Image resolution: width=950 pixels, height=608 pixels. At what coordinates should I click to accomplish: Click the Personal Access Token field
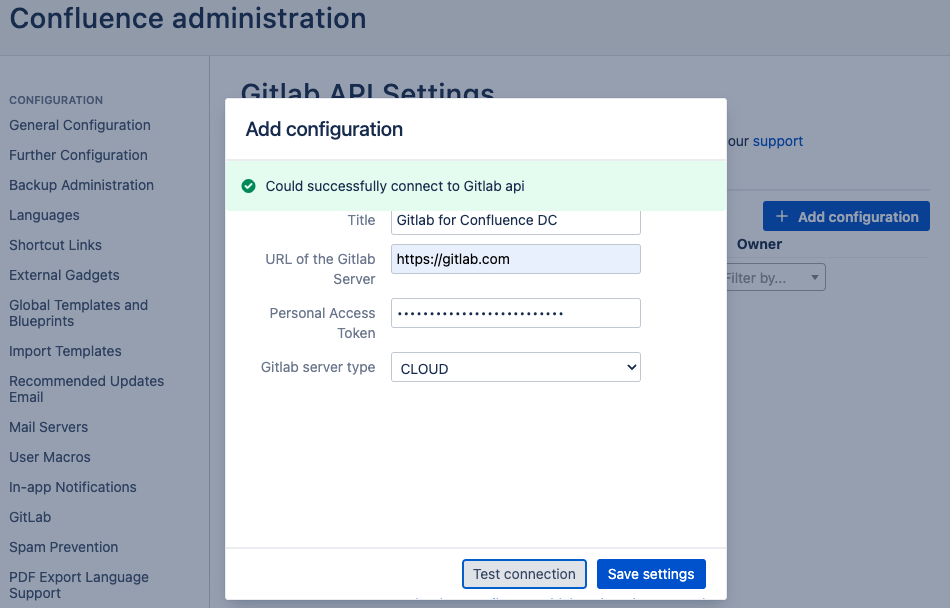click(x=515, y=313)
